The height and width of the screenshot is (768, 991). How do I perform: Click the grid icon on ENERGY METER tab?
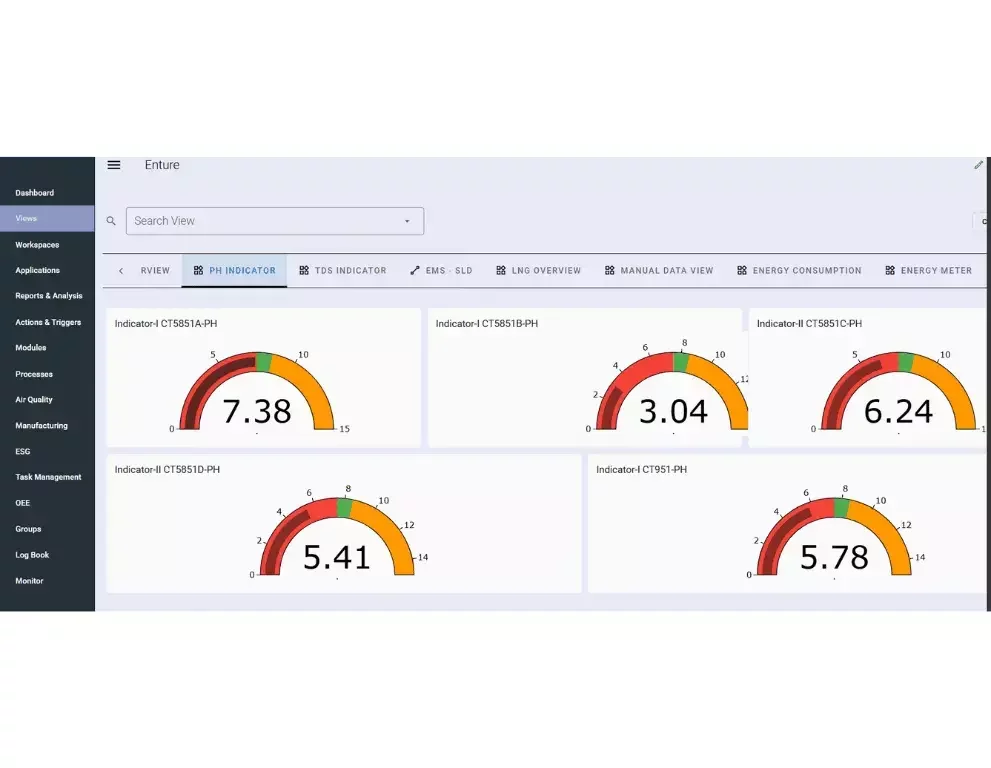[887, 270]
